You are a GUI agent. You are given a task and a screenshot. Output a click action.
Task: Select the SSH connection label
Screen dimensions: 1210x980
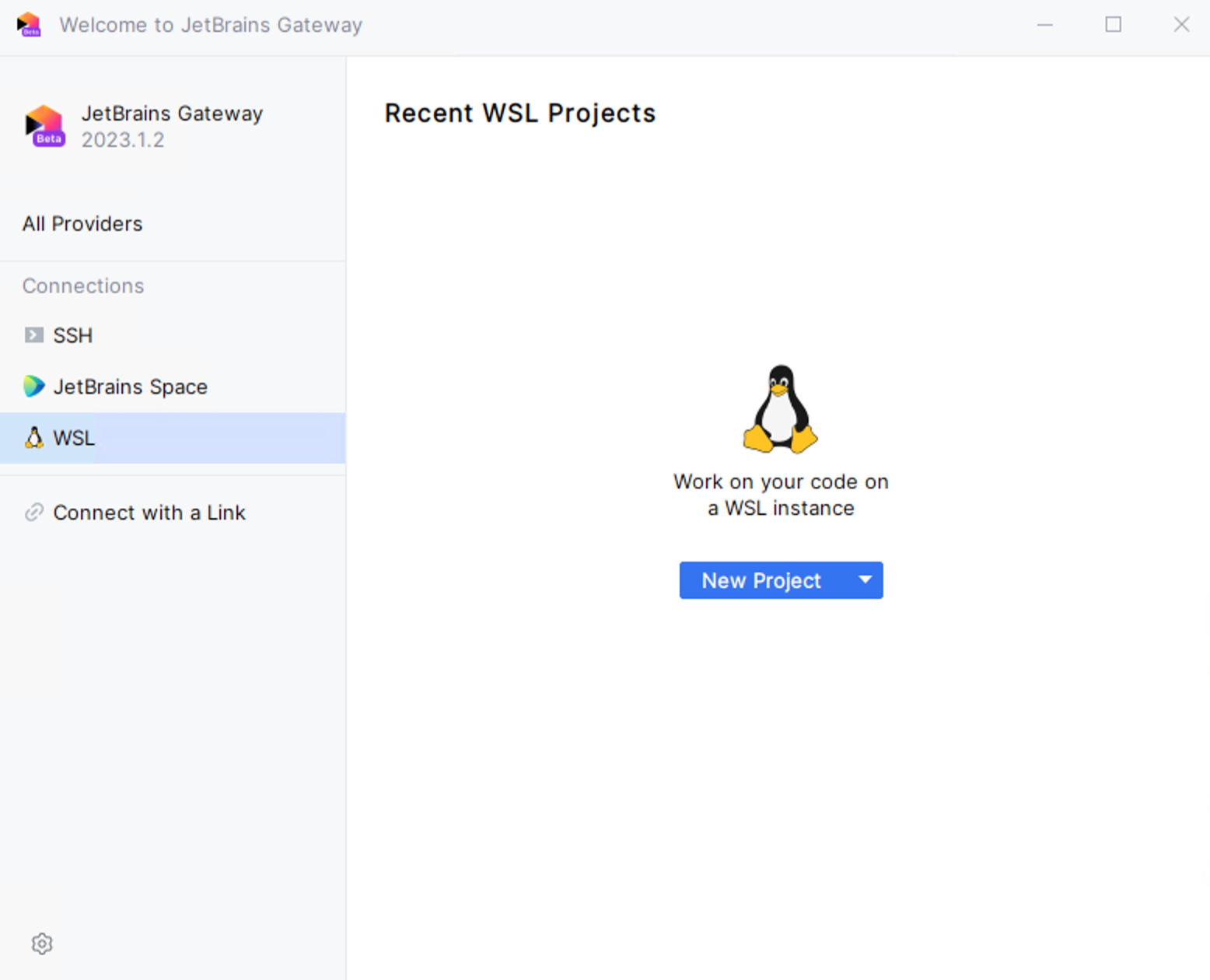[73, 335]
